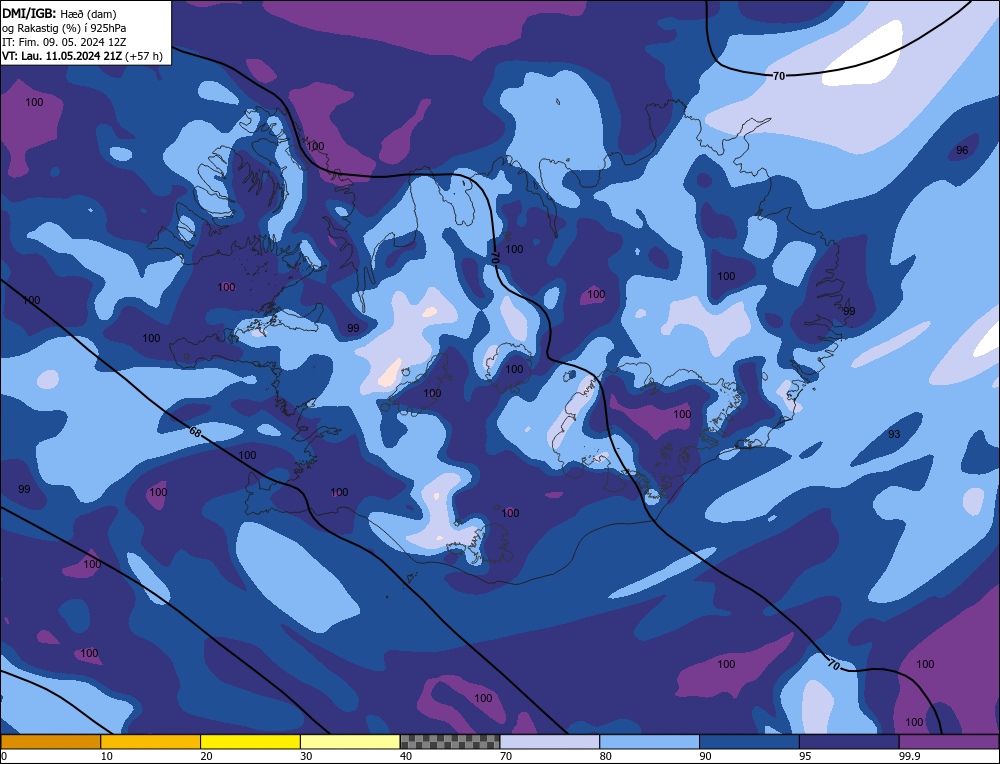
Task: Click the title line 'DMI/IGB: Hæð (dam)'
Action: point(59,13)
